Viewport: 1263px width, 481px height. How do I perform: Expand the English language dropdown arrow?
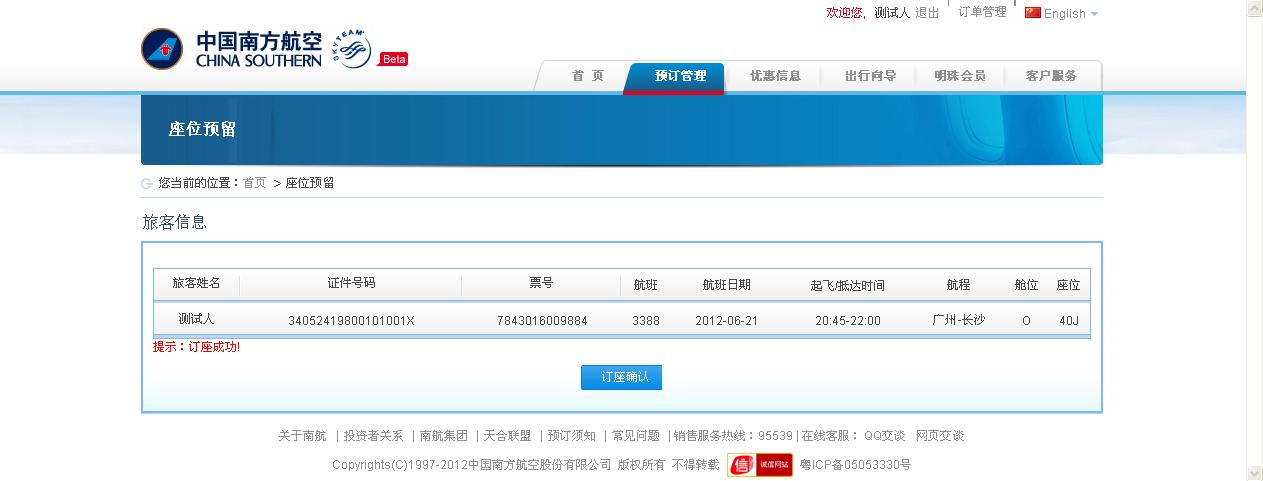pyautogui.click(x=1094, y=14)
